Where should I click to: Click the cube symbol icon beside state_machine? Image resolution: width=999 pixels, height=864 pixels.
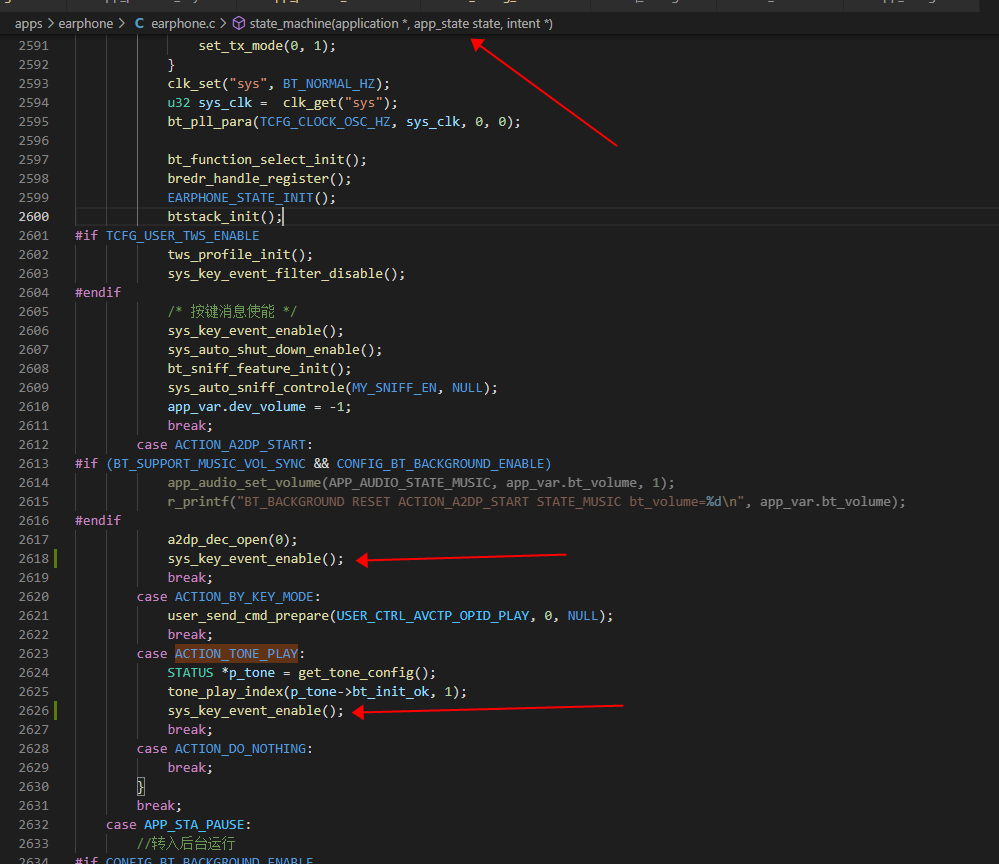pyautogui.click(x=239, y=24)
